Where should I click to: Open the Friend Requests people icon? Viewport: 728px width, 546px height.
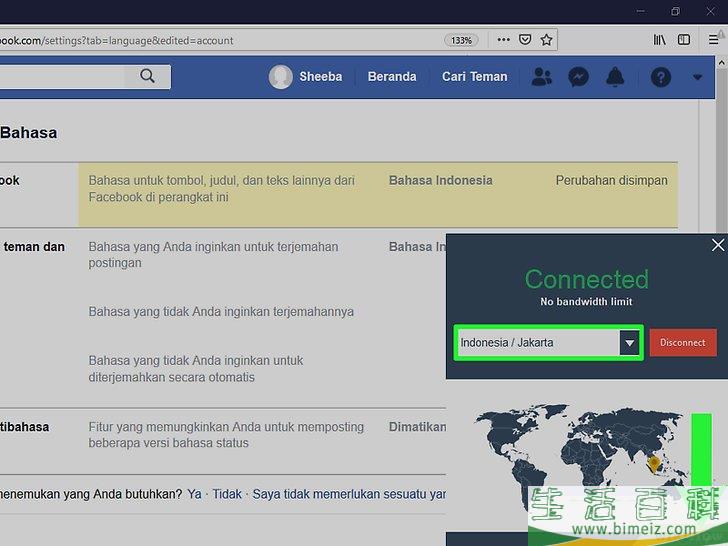[541, 77]
